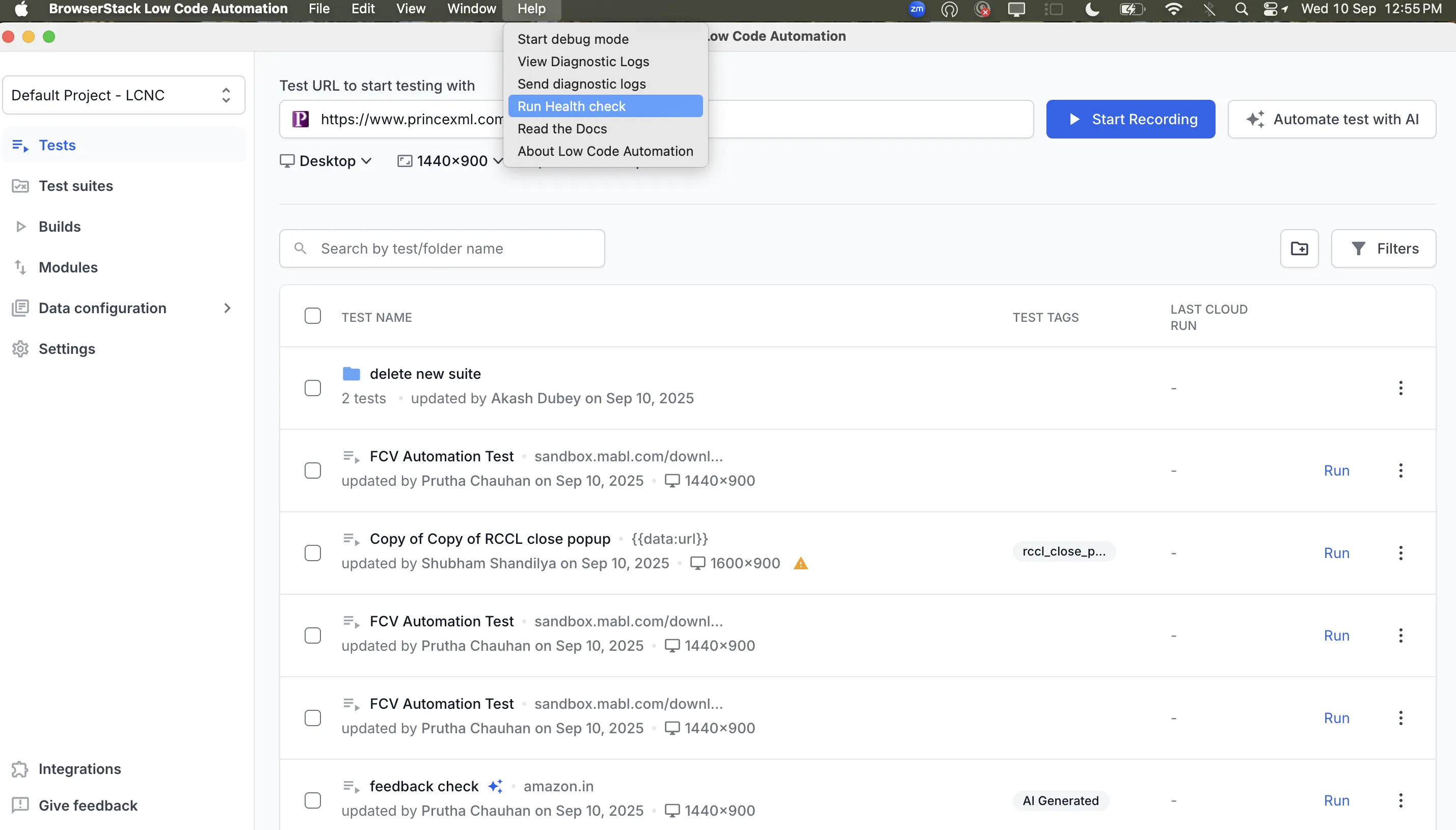Screen dimensions: 1456x830
Task: Expand Data configuration chevron
Action: click(227, 308)
